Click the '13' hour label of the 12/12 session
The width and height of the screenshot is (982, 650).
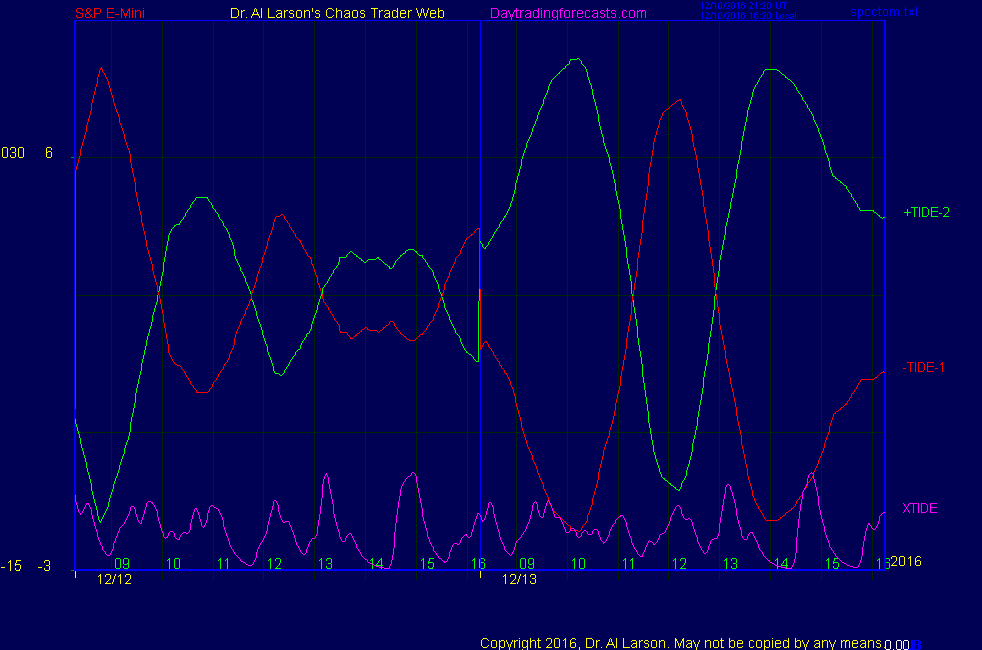tap(325, 564)
